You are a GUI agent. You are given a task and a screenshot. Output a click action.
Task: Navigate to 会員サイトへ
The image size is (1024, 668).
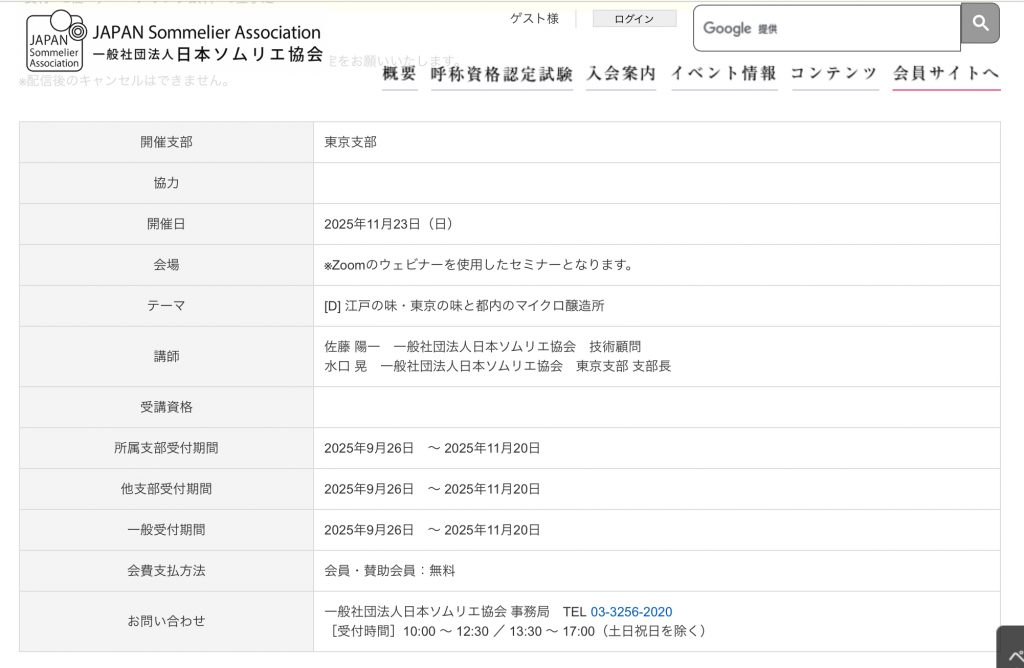click(x=946, y=73)
